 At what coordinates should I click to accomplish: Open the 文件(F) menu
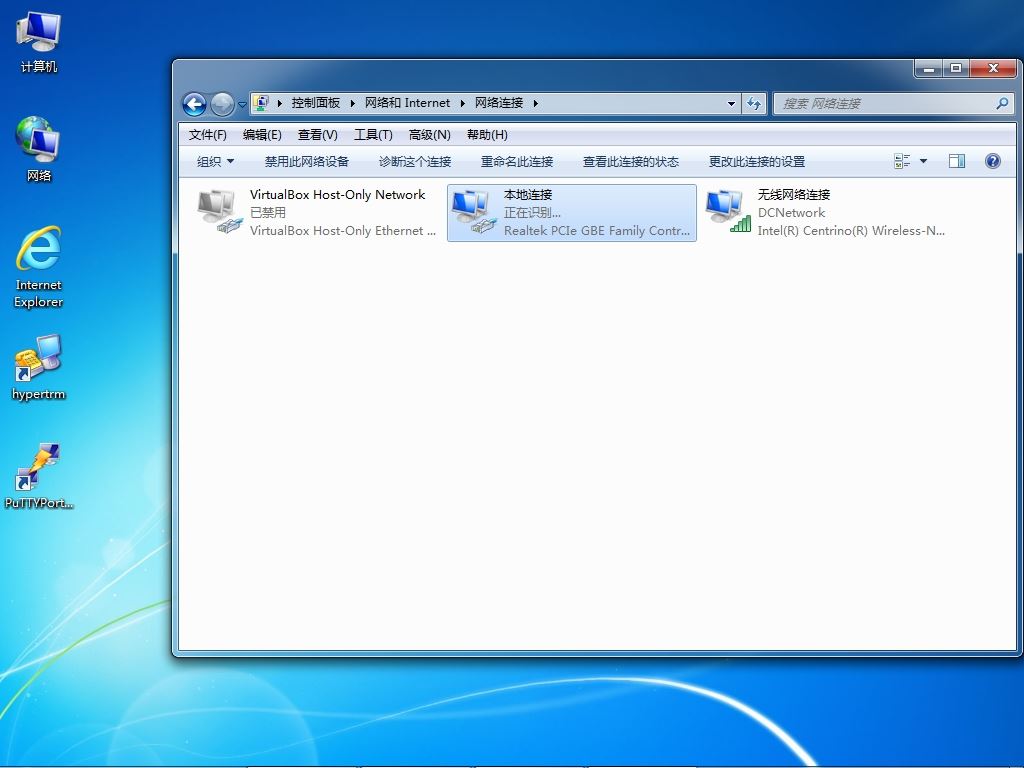[208, 135]
